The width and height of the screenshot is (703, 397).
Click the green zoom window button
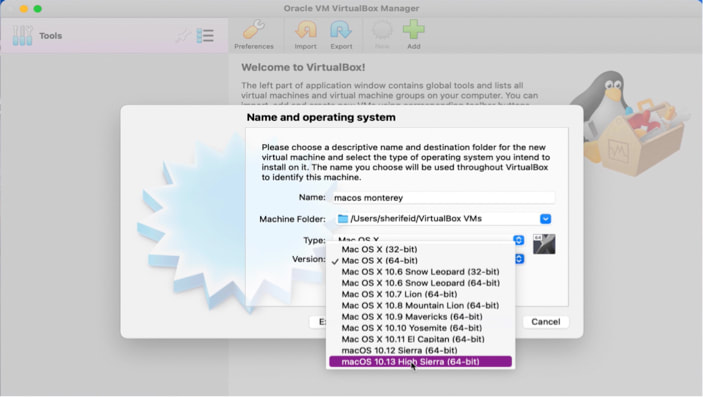pos(38,9)
